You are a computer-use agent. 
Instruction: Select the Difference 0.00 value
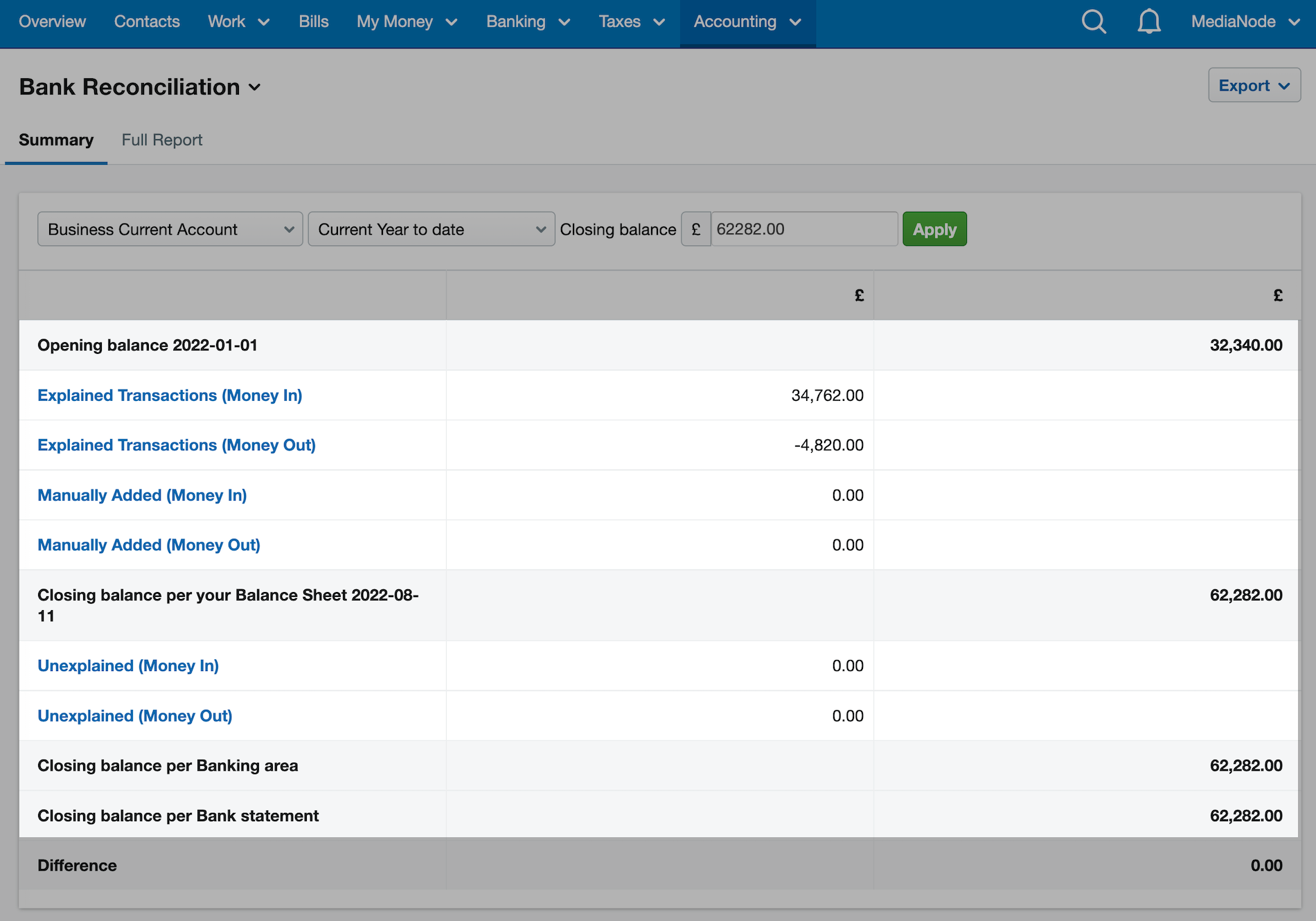pos(1267,866)
